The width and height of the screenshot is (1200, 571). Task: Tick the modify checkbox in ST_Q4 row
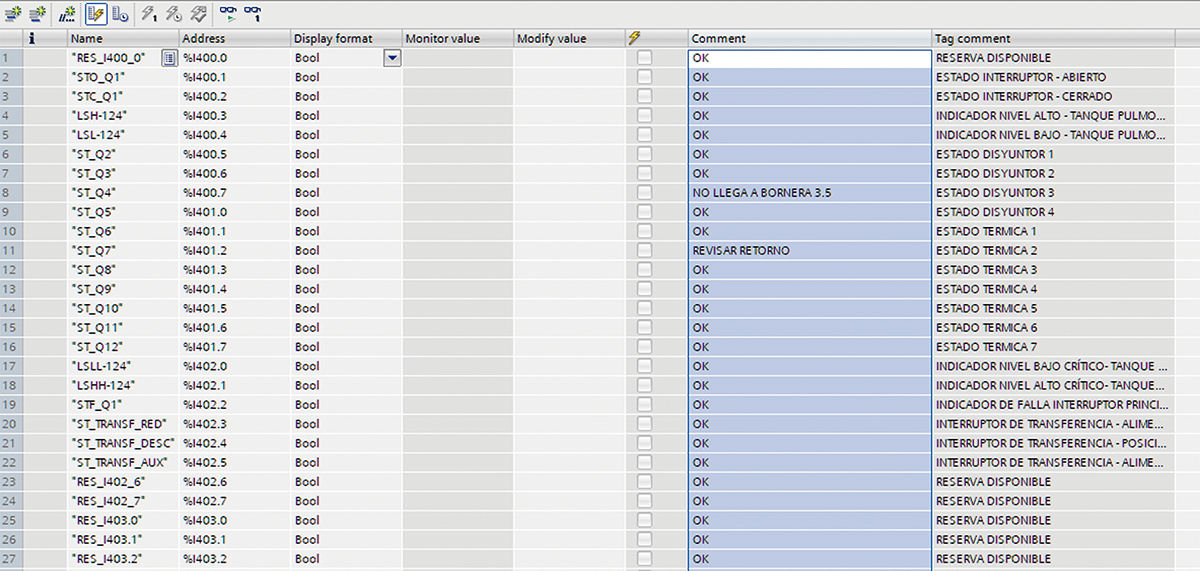pyautogui.click(x=644, y=193)
